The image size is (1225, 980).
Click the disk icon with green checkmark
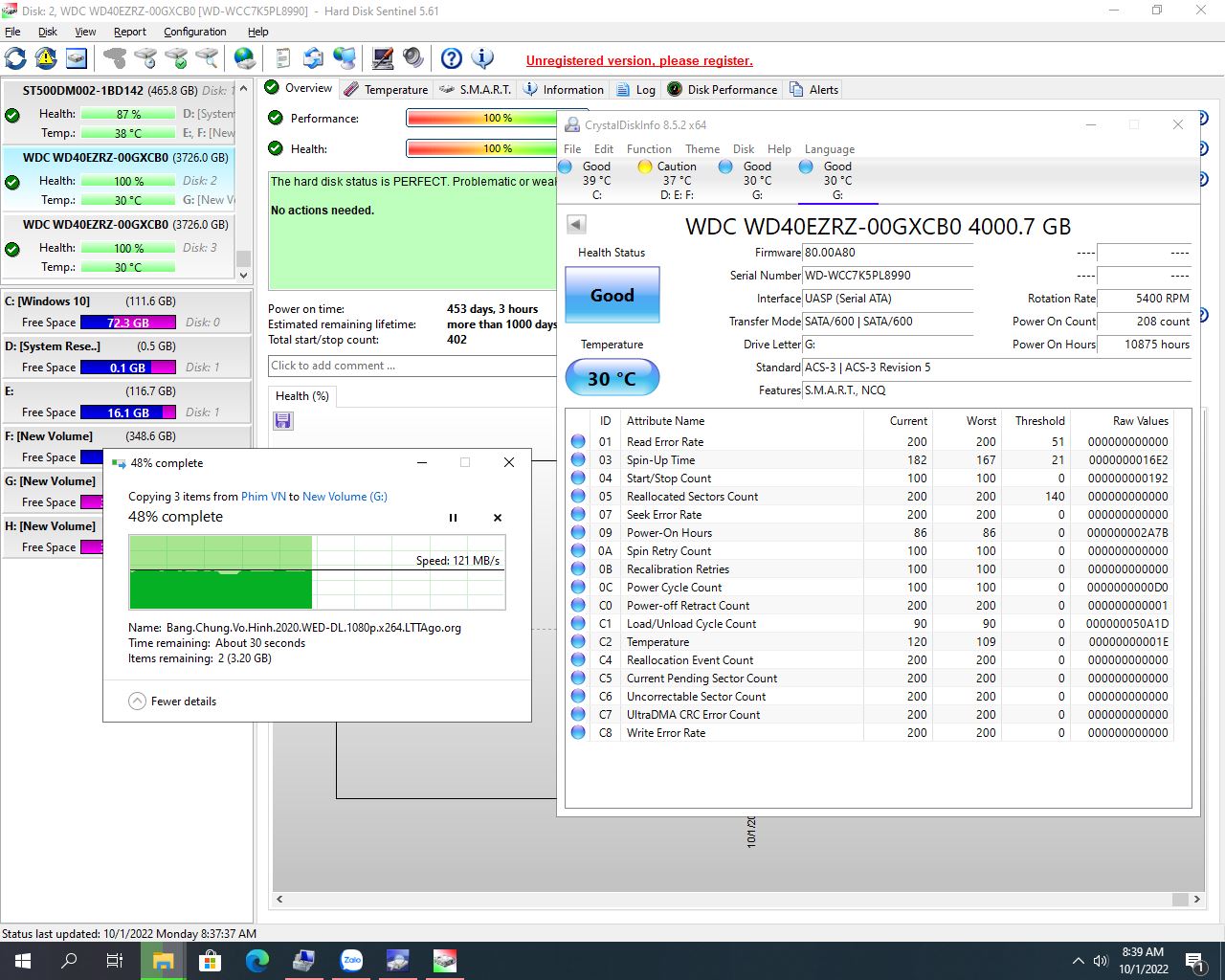tap(176, 58)
